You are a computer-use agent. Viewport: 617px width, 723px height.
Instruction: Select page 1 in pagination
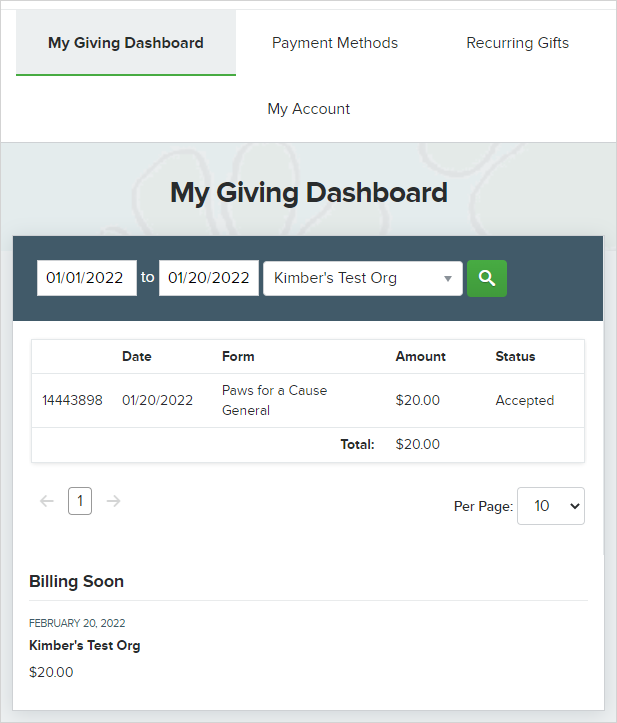(x=80, y=501)
